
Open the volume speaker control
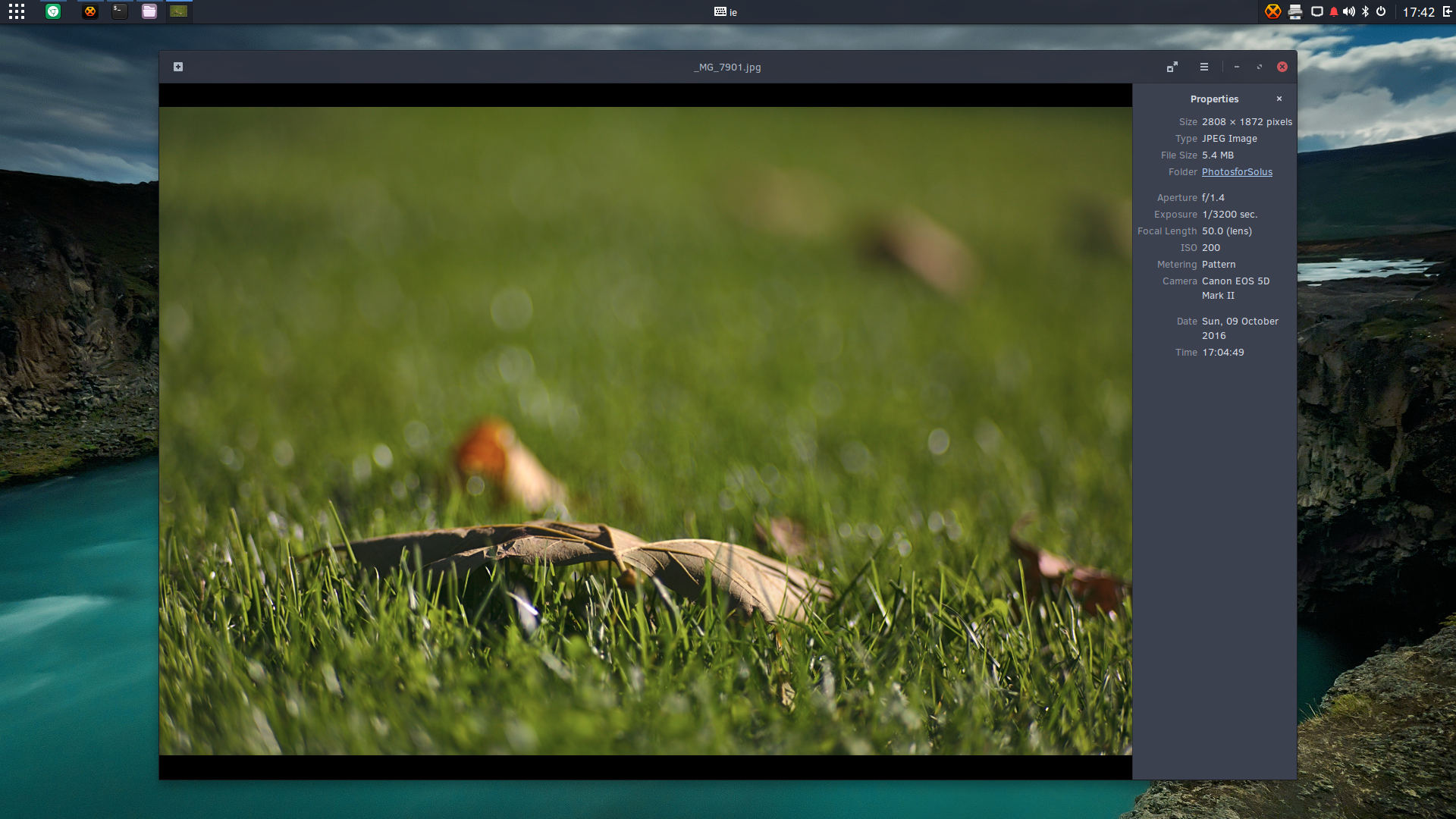(x=1349, y=11)
